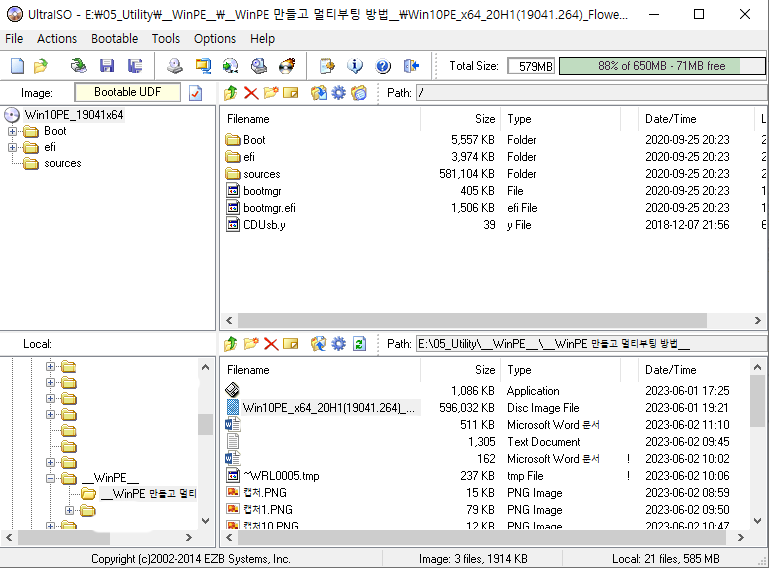This screenshot has height=568, width=769.
Task: Select bootmgr.efi in Image file list
Action: 269,208
